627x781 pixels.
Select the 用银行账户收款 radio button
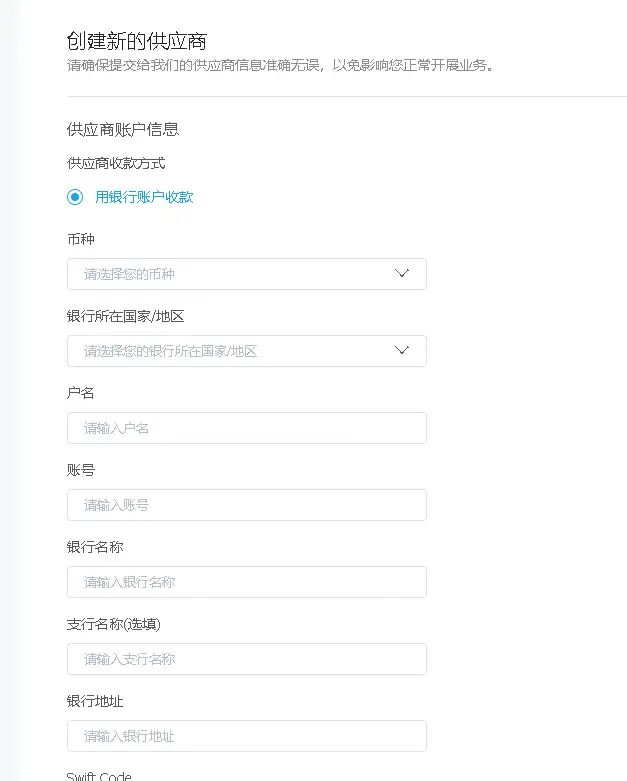coord(75,197)
